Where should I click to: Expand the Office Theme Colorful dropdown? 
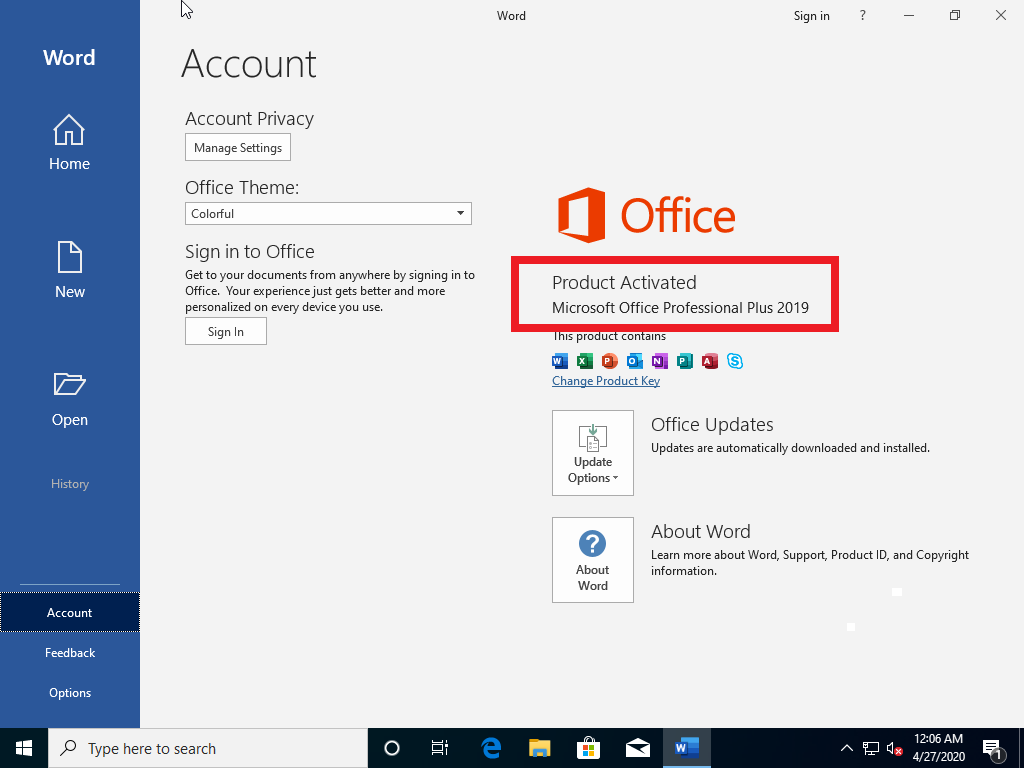click(328, 214)
